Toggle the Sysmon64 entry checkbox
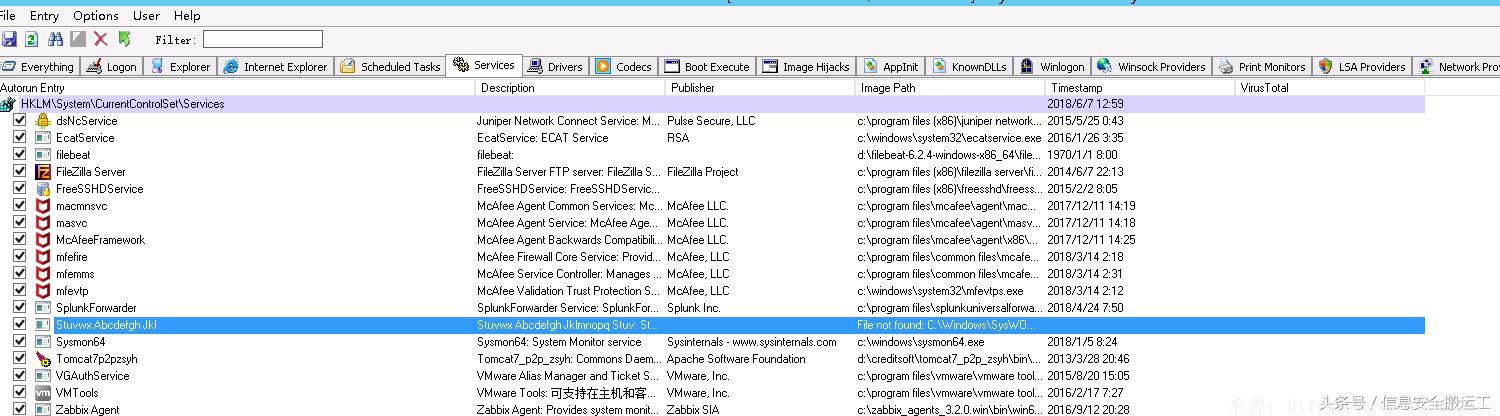 tap(20, 342)
